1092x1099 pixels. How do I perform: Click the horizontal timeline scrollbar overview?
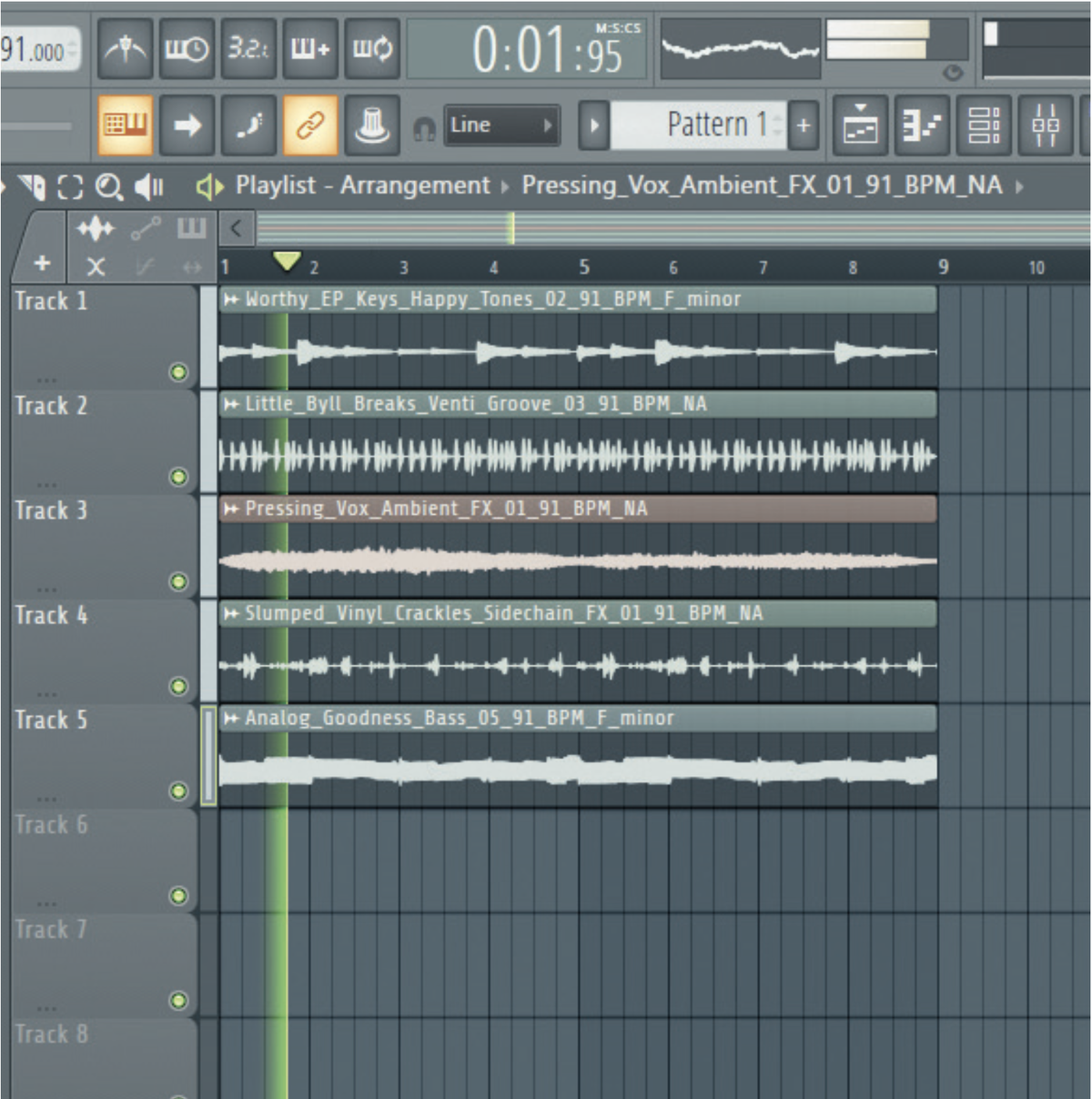672,227
